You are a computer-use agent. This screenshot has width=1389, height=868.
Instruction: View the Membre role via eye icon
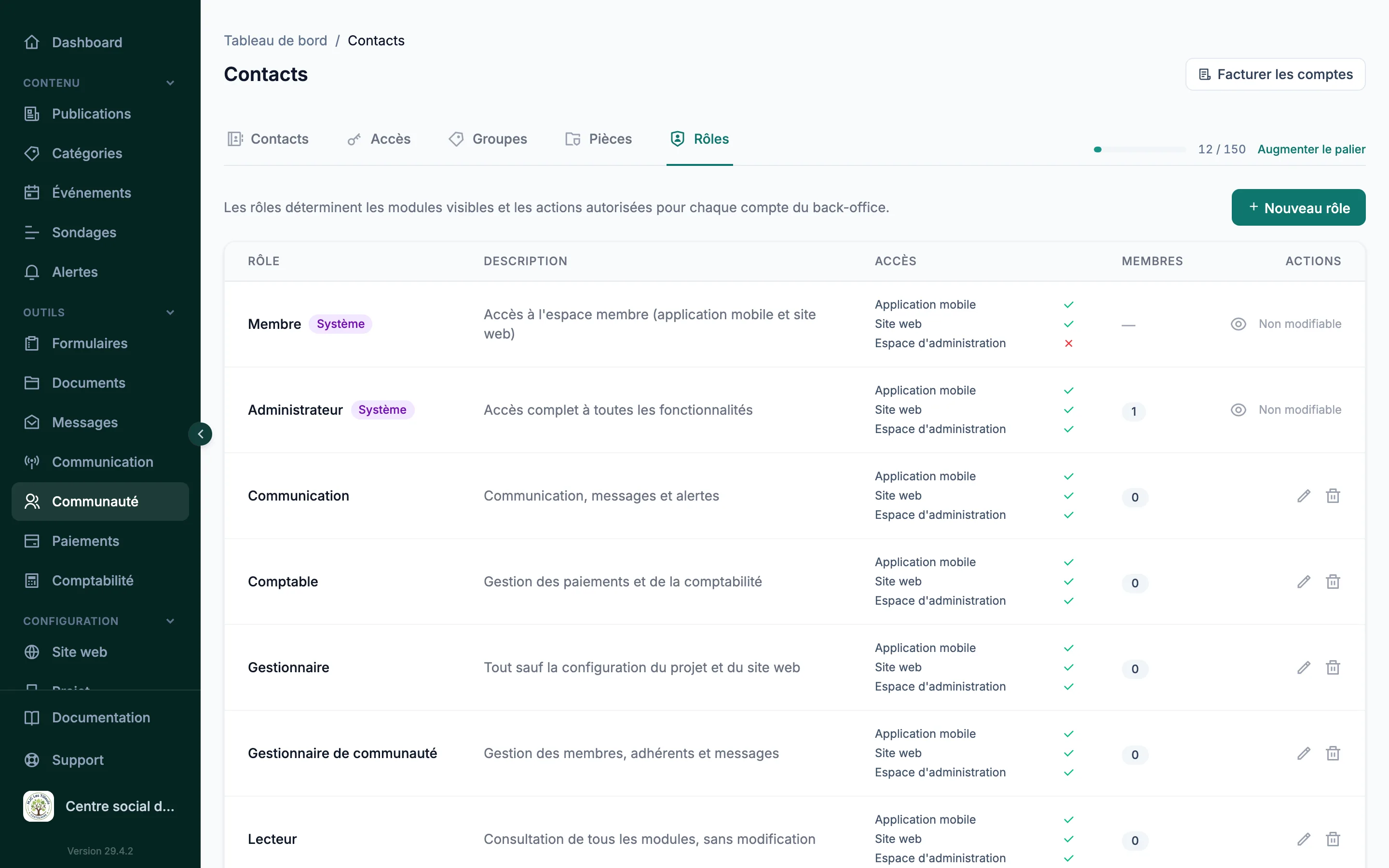click(1238, 325)
